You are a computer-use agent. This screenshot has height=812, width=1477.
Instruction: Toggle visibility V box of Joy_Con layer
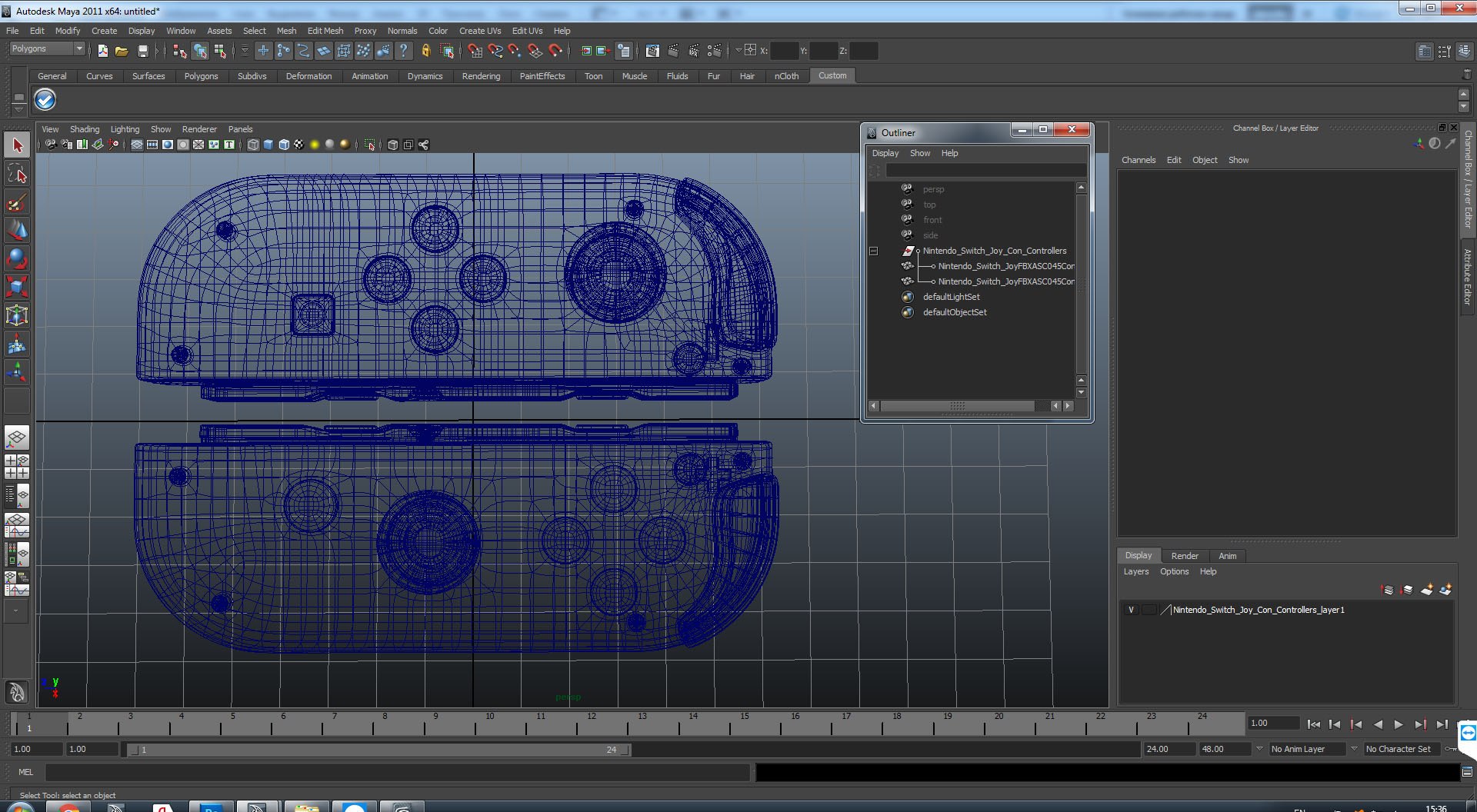tap(1131, 610)
